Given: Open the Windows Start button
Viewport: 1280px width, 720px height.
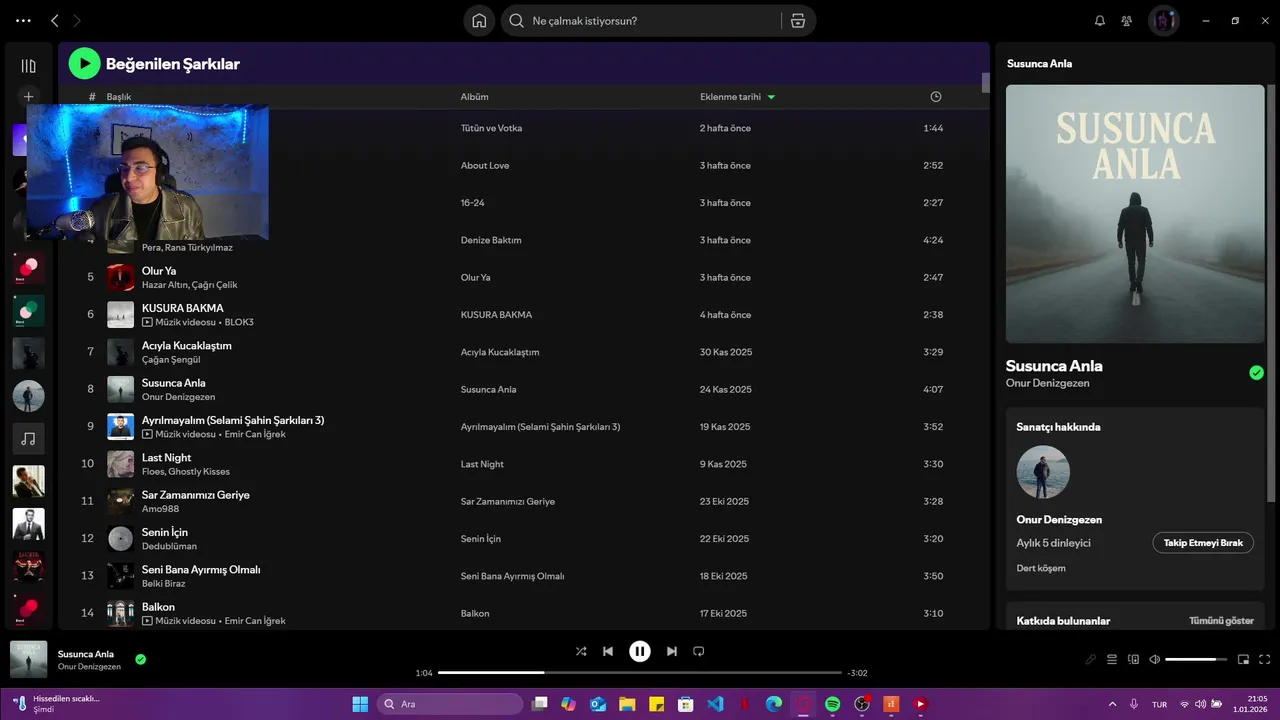Looking at the screenshot, I should pos(360,704).
